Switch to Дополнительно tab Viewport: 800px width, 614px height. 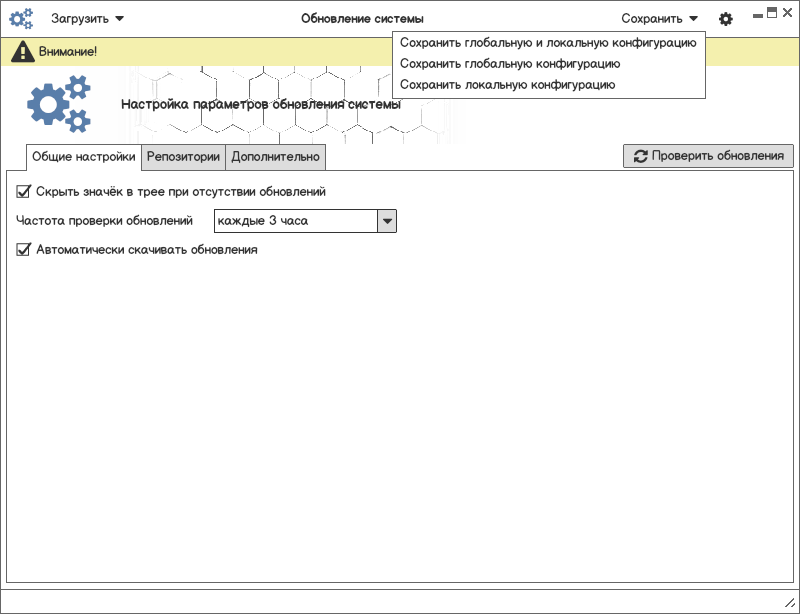click(x=276, y=157)
